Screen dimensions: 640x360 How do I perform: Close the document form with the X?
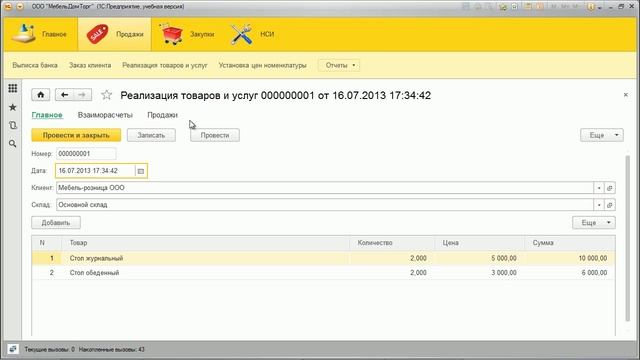(x=626, y=95)
